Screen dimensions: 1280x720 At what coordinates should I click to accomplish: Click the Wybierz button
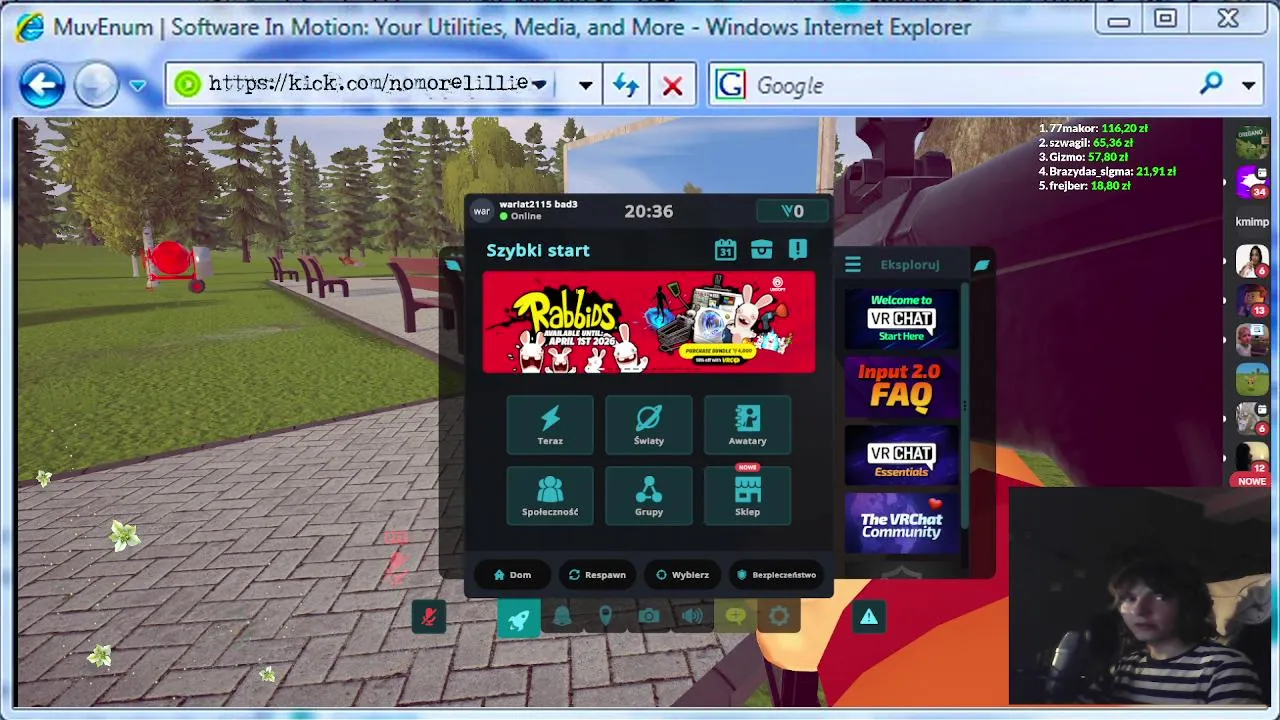682,575
